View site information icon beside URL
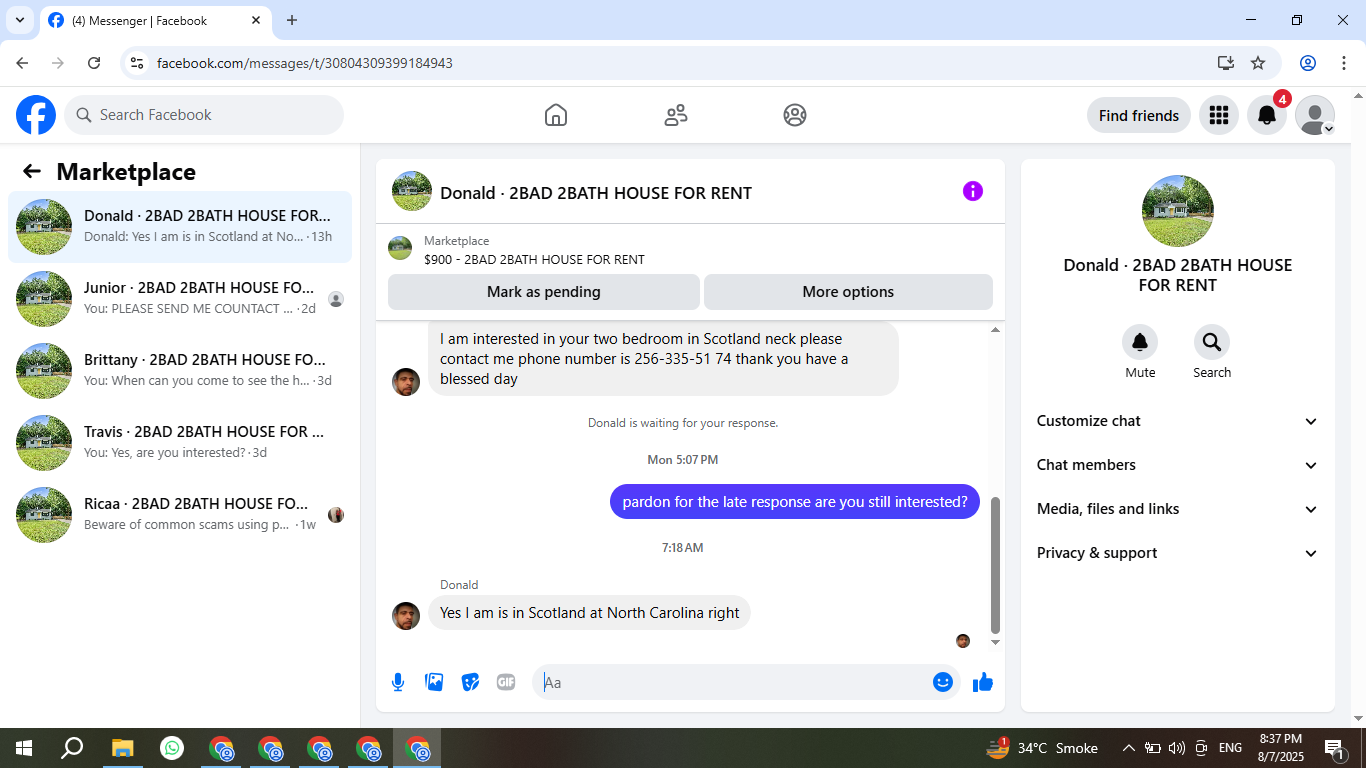The width and height of the screenshot is (1366, 768). 138,63
